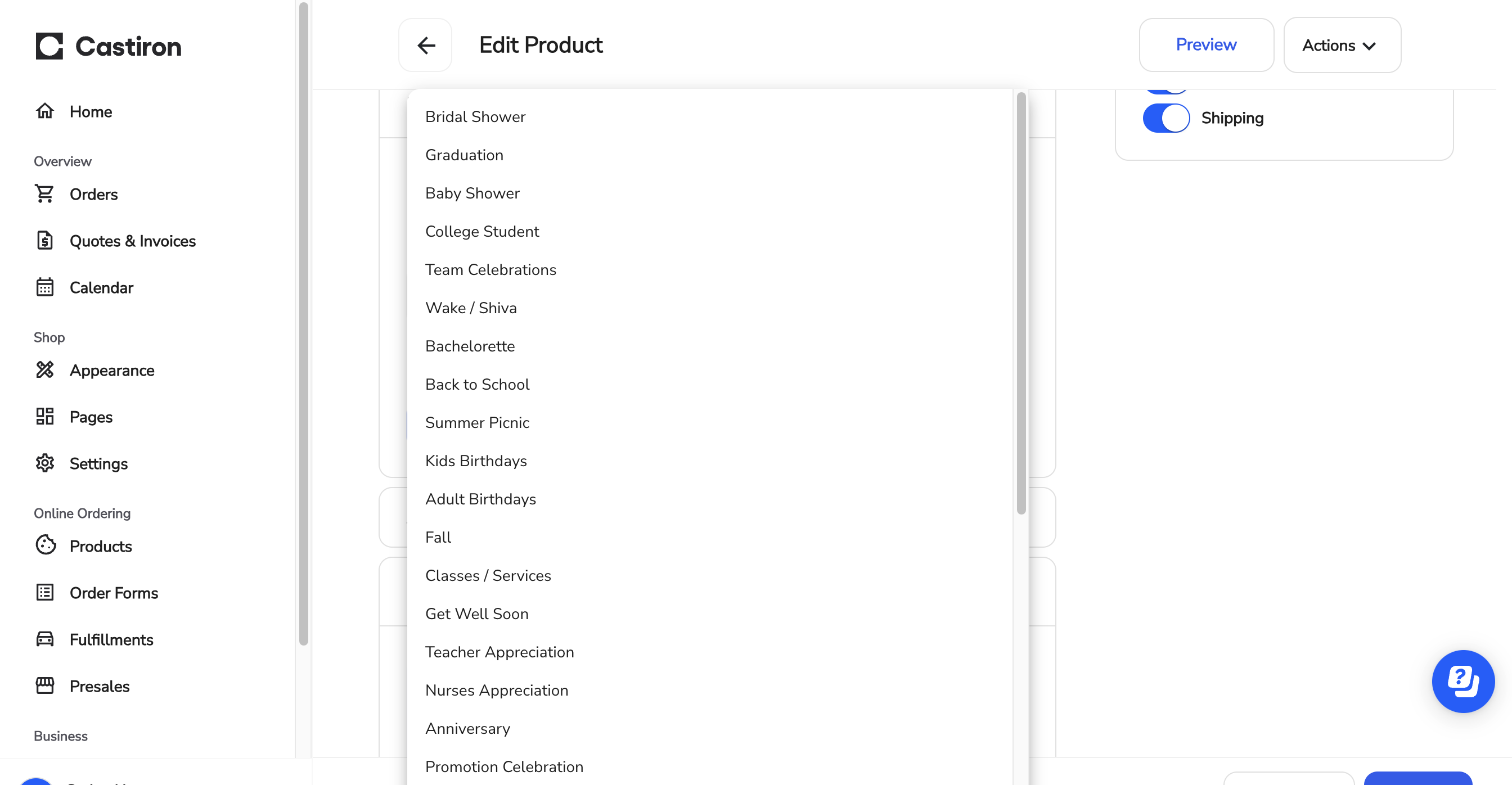Click the Preview button
Screen dimensions: 1512x785
[x=1205, y=45]
